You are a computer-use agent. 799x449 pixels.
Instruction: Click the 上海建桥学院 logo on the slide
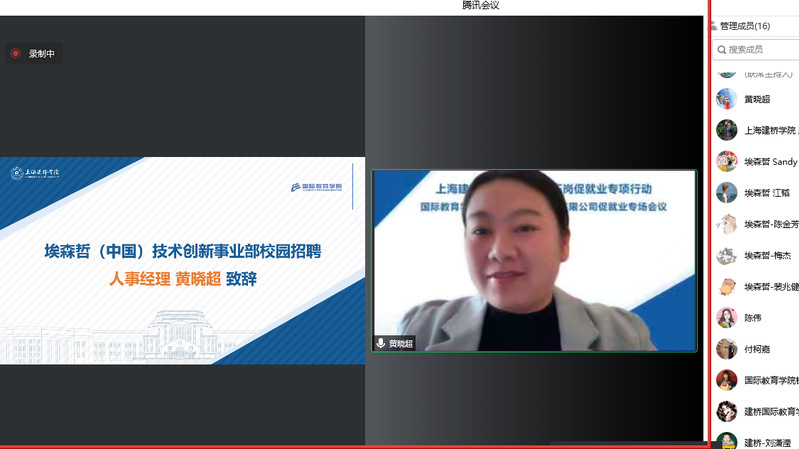click(35, 173)
